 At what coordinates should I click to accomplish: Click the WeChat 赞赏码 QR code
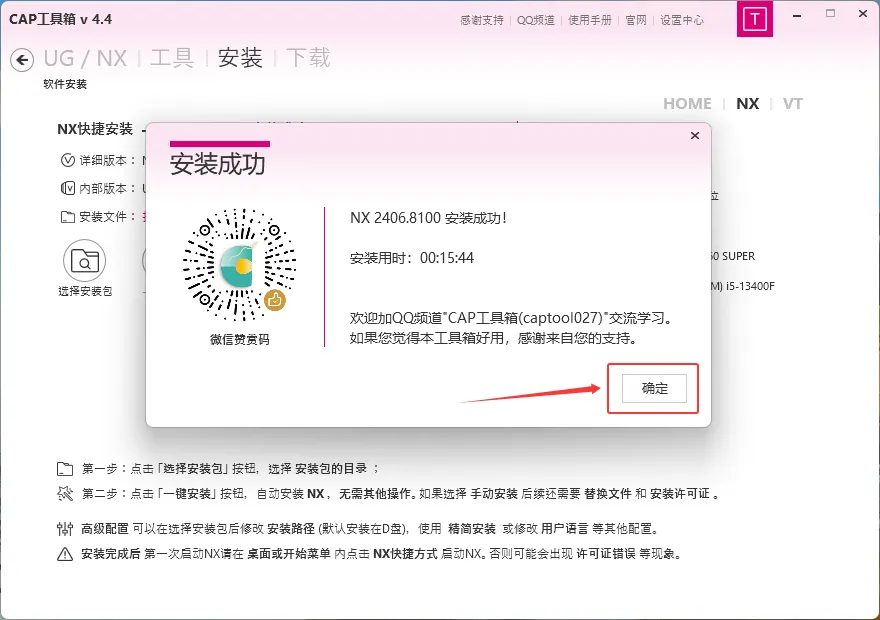click(x=240, y=265)
